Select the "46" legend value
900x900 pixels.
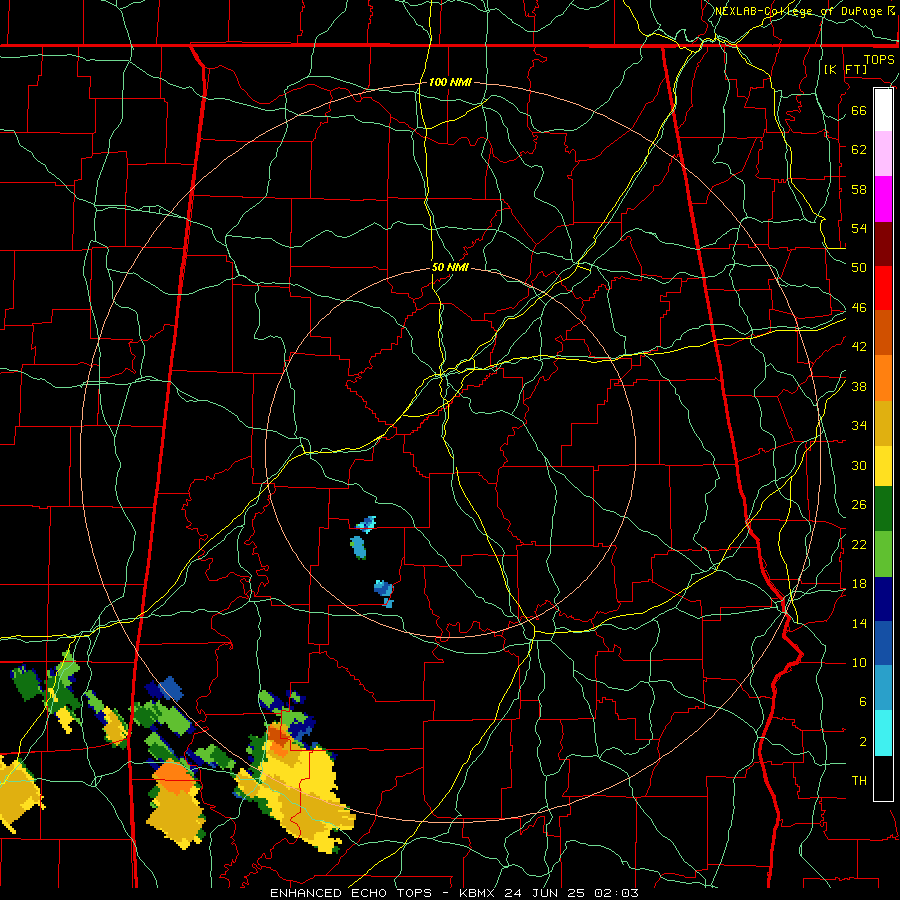pyautogui.click(x=859, y=307)
